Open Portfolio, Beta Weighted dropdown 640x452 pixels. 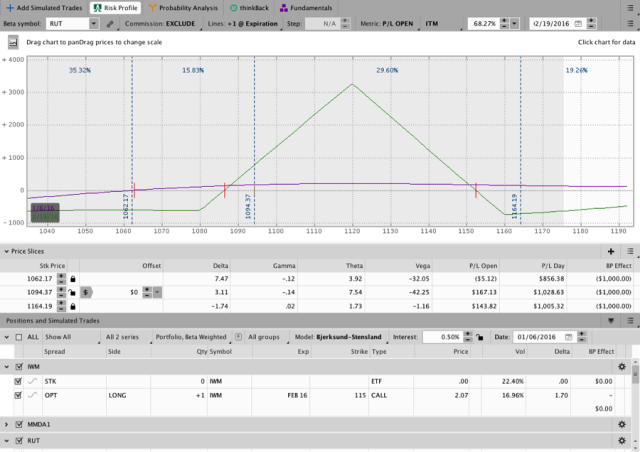(191, 337)
